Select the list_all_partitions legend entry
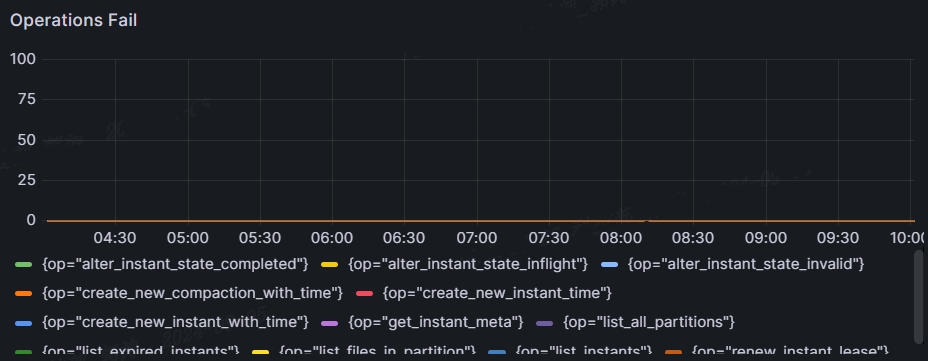 (x=649, y=323)
